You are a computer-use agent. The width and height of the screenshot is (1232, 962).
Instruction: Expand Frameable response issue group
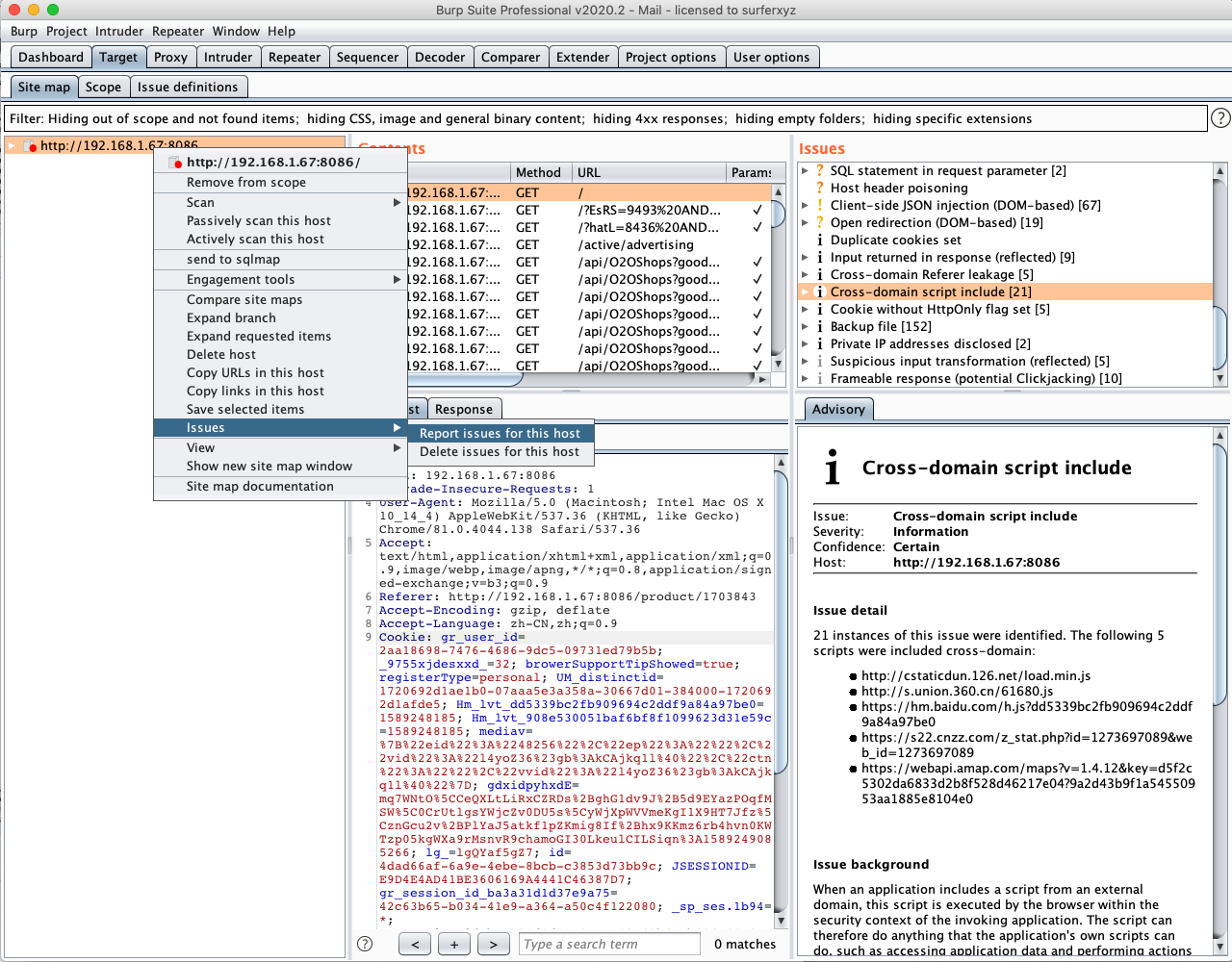coord(805,378)
